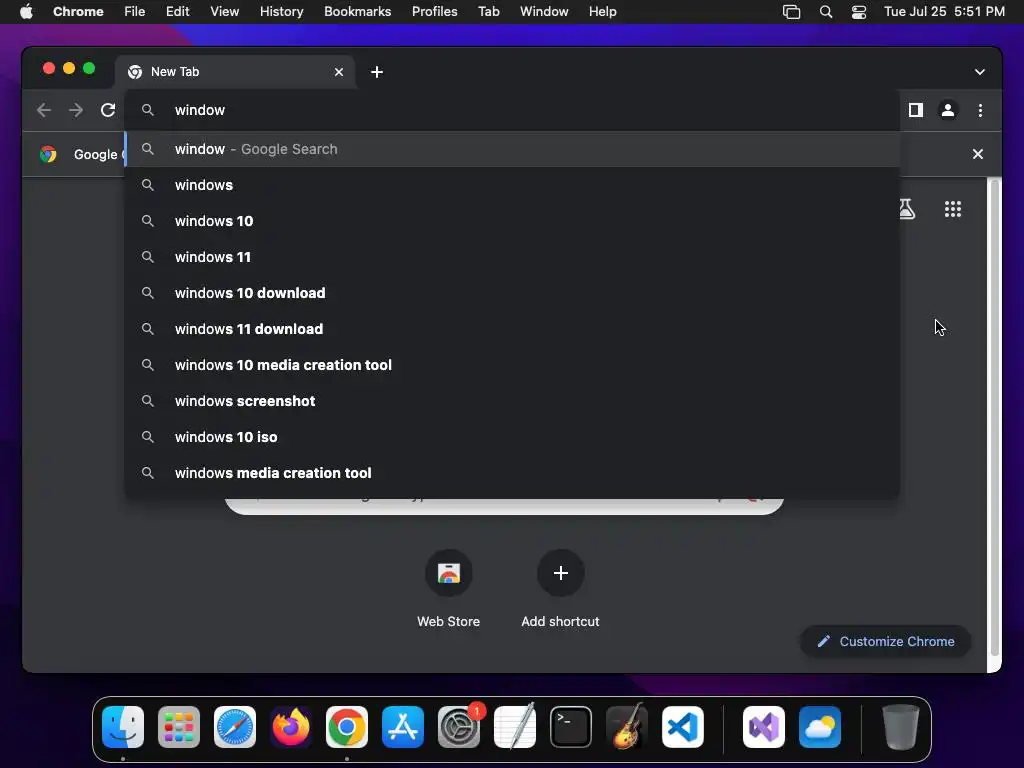
Task: Click the date and time clock
Action: 944,12
